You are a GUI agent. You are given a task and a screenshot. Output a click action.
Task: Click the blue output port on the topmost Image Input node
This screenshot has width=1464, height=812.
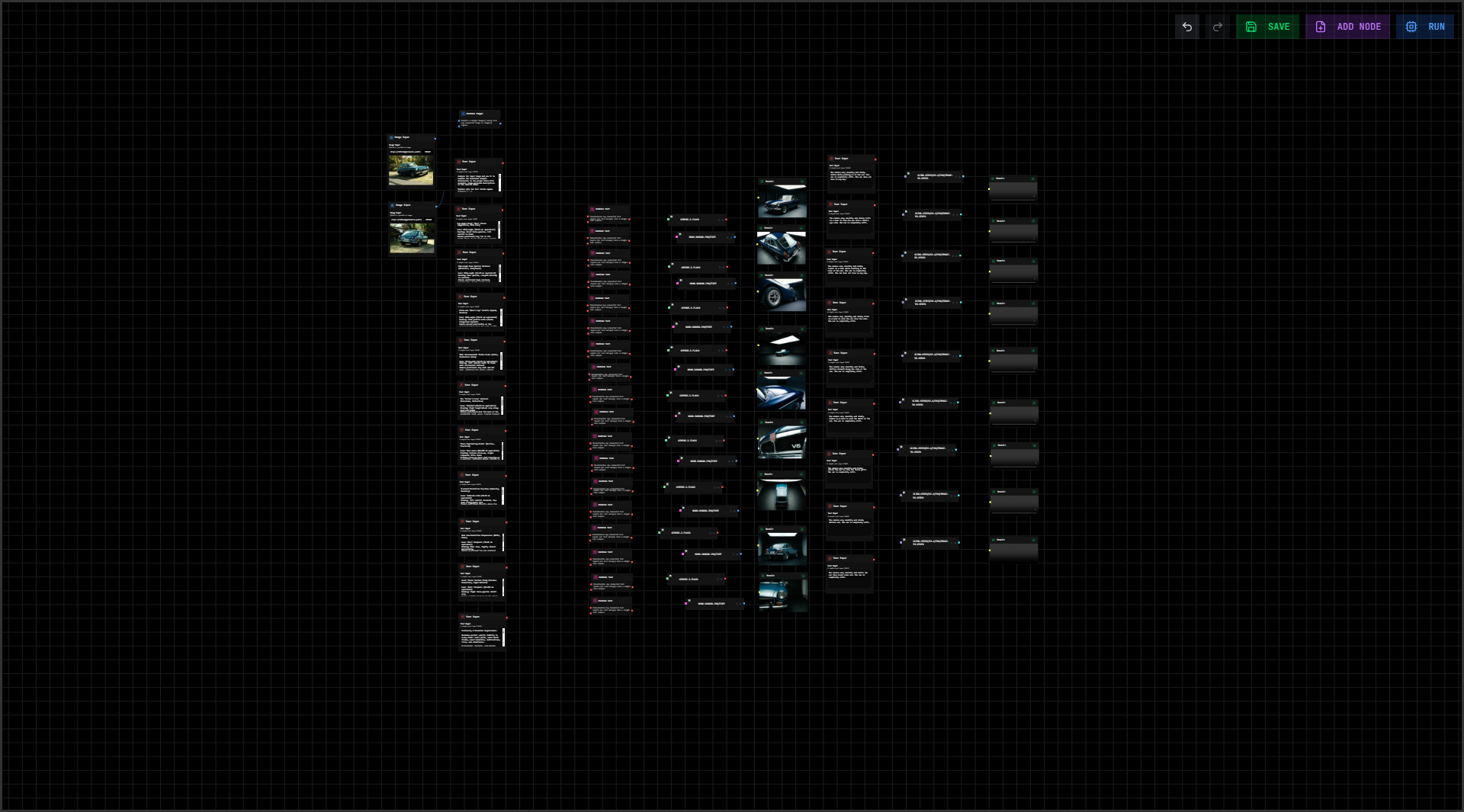tap(435, 139)
